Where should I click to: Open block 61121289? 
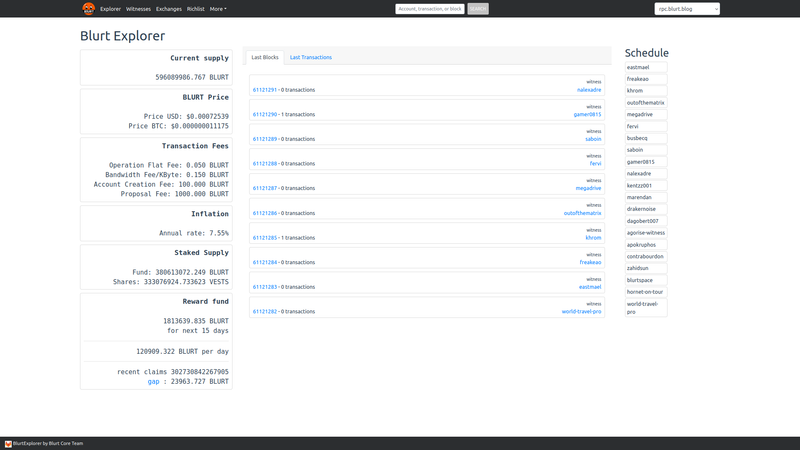pos(265,139)
